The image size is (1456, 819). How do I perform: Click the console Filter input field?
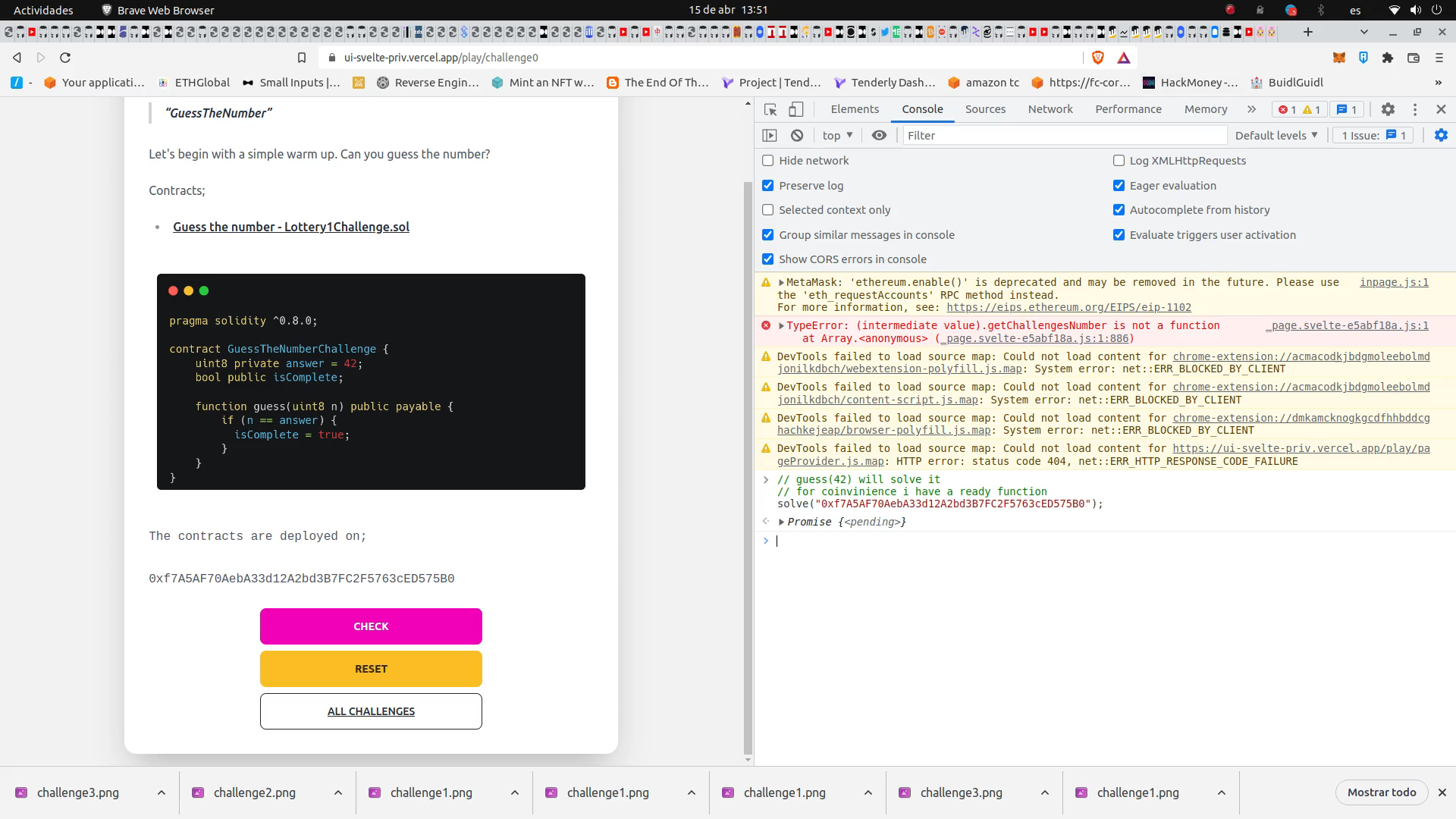[x=1064, y=135]
